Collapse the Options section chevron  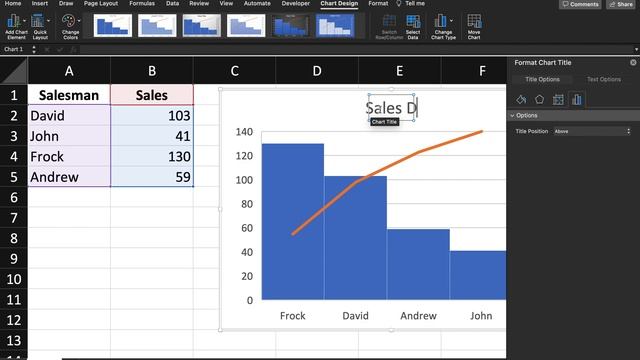click(512, 116)
